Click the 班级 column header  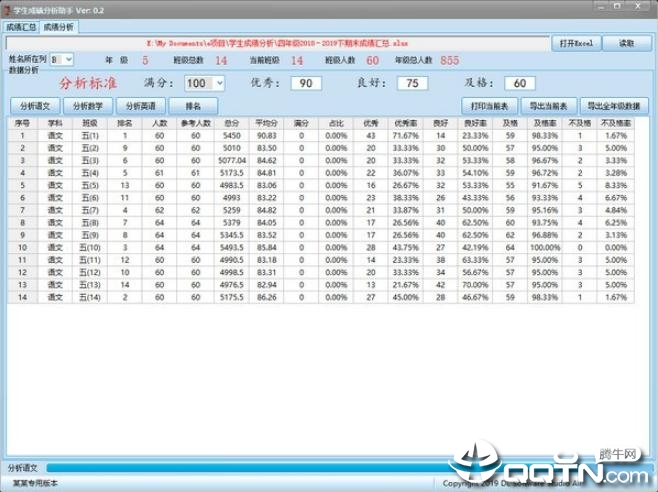coord(90,123)
